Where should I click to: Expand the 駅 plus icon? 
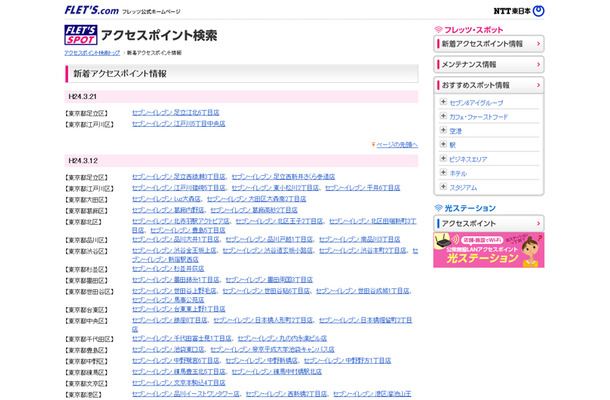tap(443, 144)
